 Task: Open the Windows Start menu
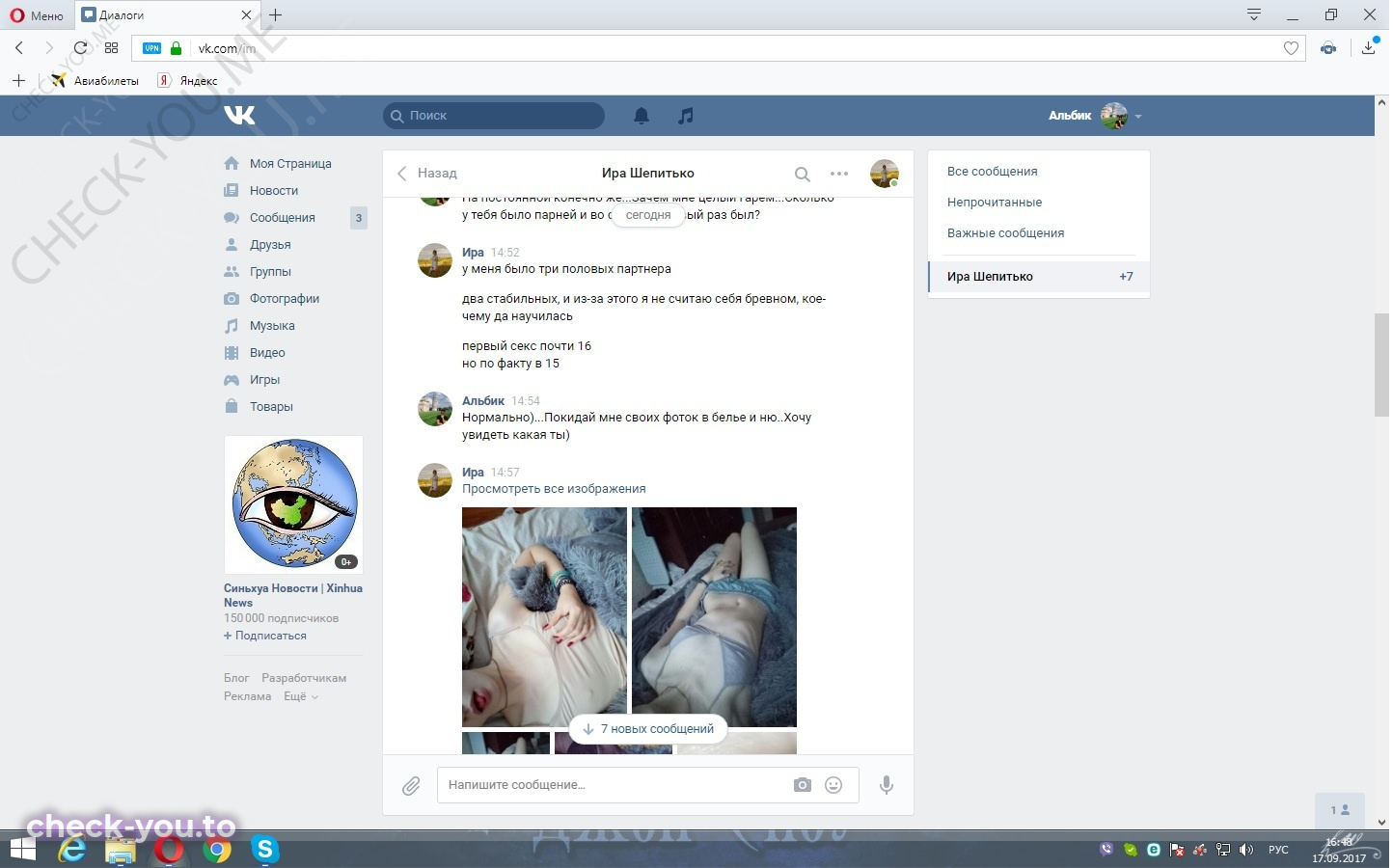21,849
